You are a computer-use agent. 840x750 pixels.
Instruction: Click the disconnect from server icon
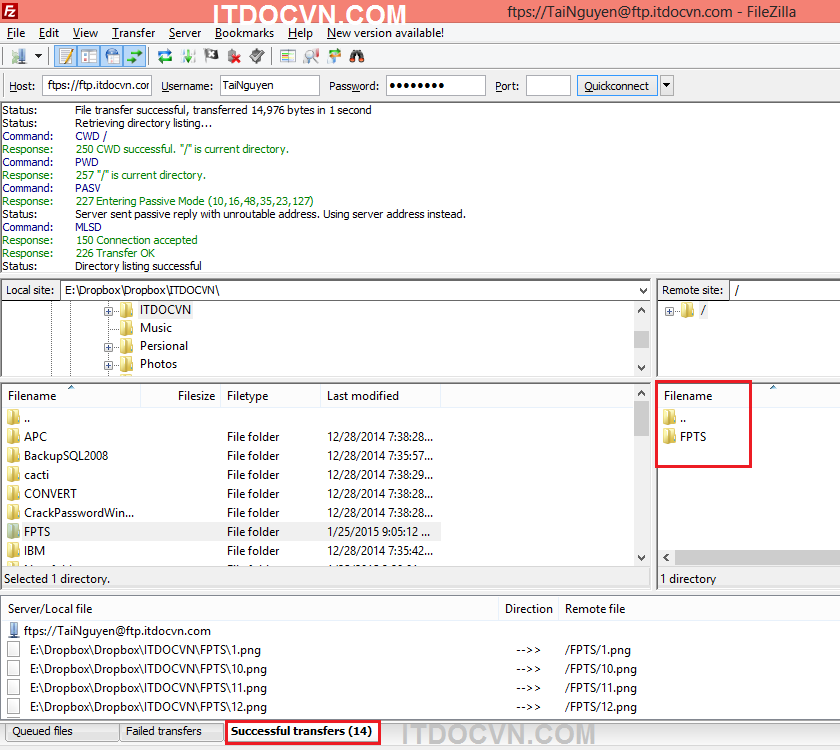point(234,56)
